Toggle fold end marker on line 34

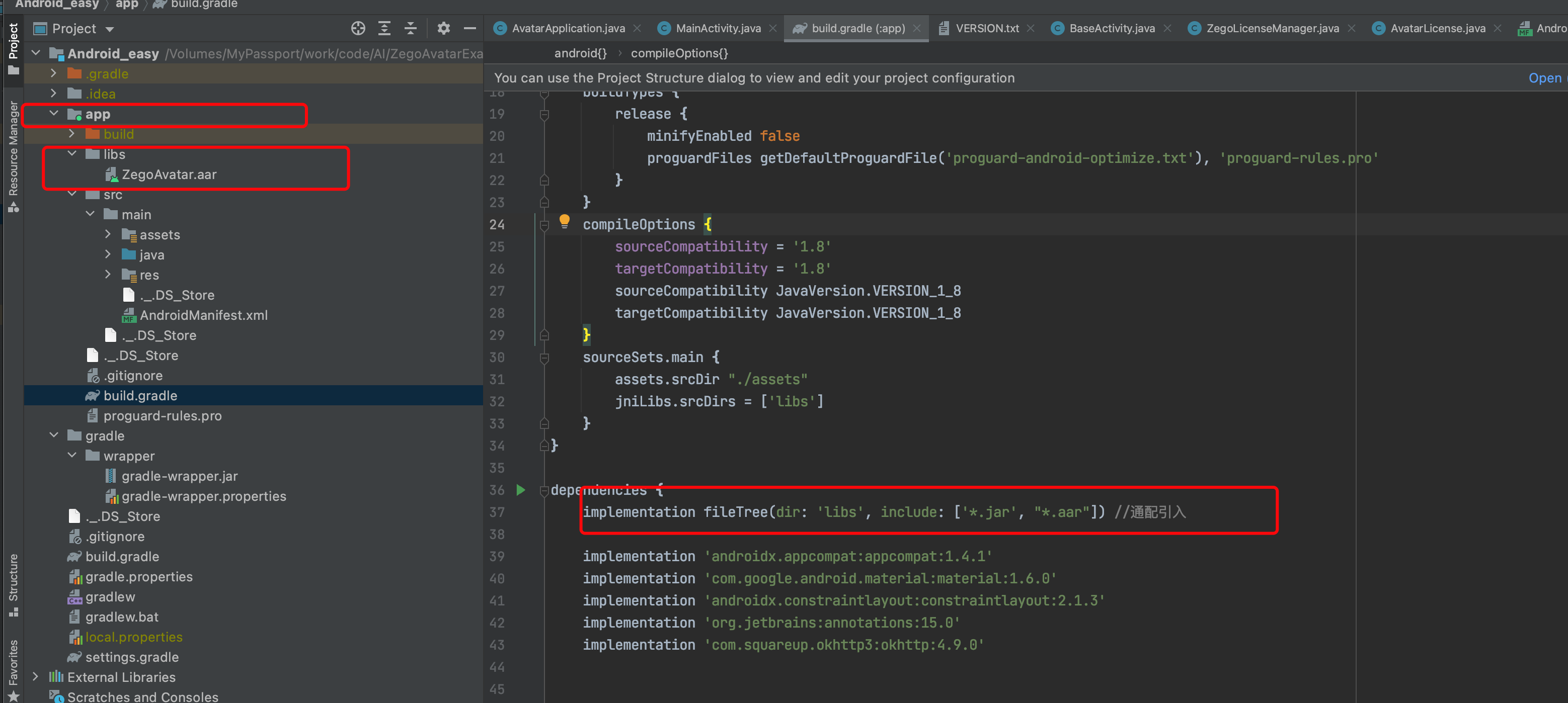544,446
